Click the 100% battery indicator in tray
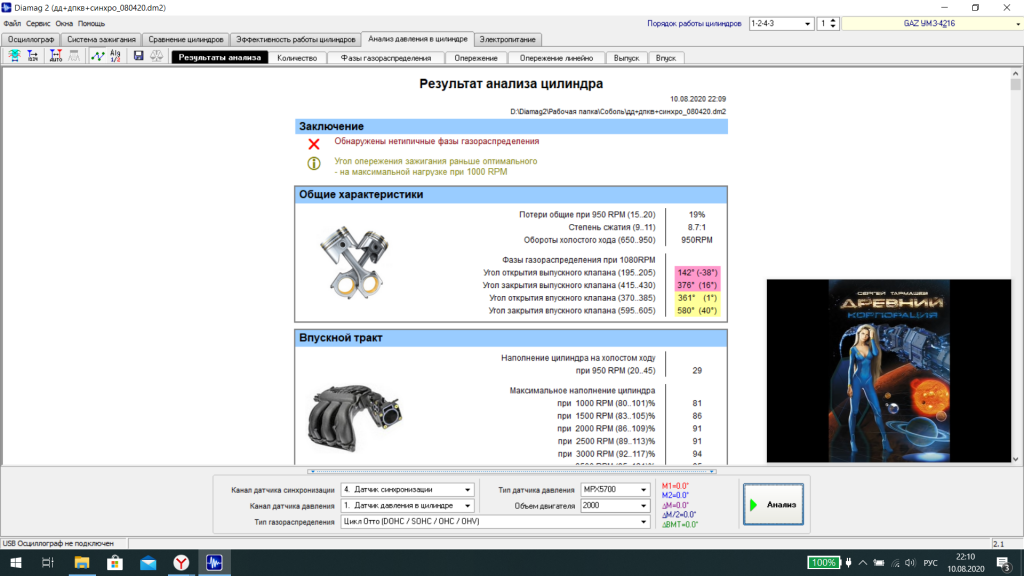This screenshot has width=1024, height=576. click(823, 562)
